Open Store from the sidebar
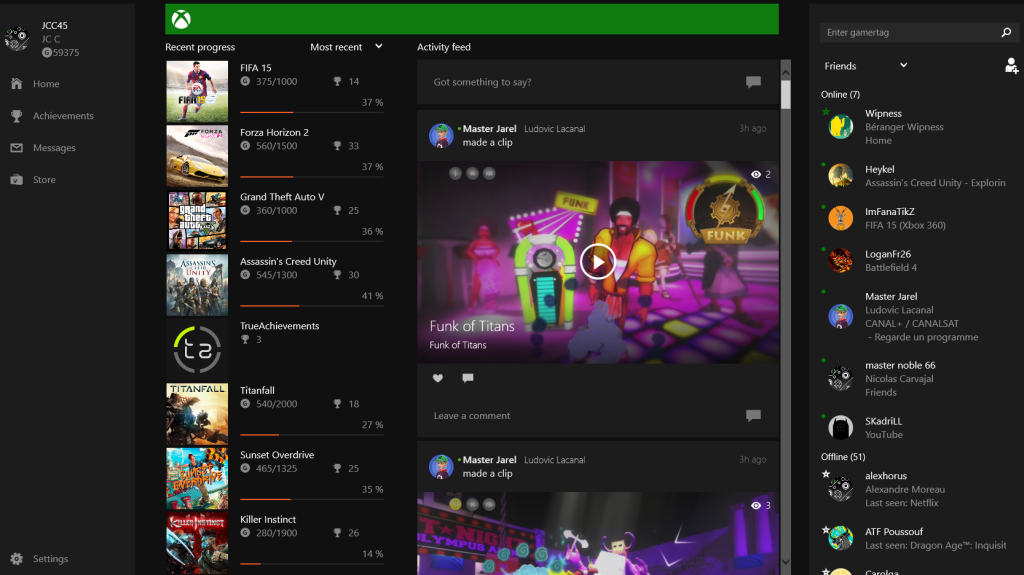 point(44,180)
